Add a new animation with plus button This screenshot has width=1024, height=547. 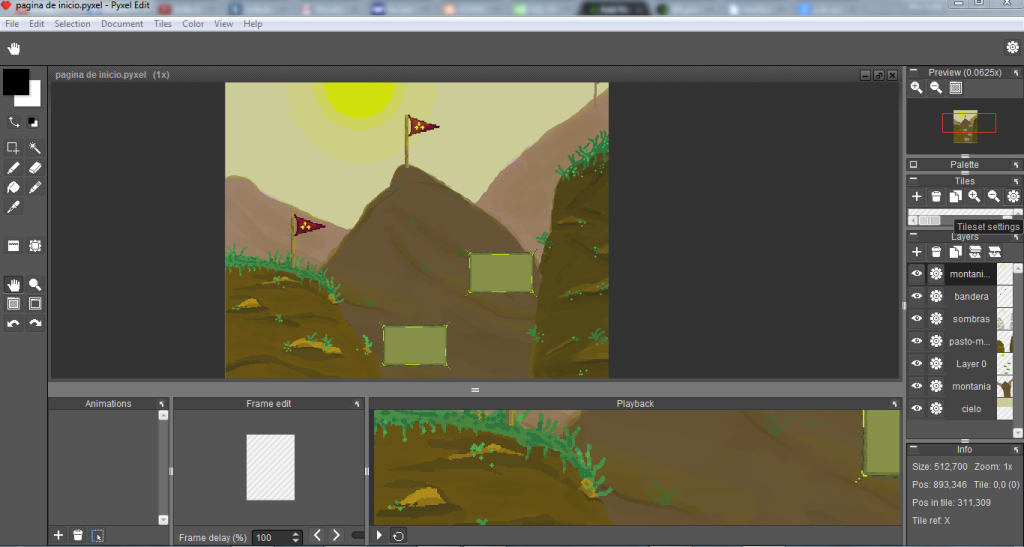point(58,535)
